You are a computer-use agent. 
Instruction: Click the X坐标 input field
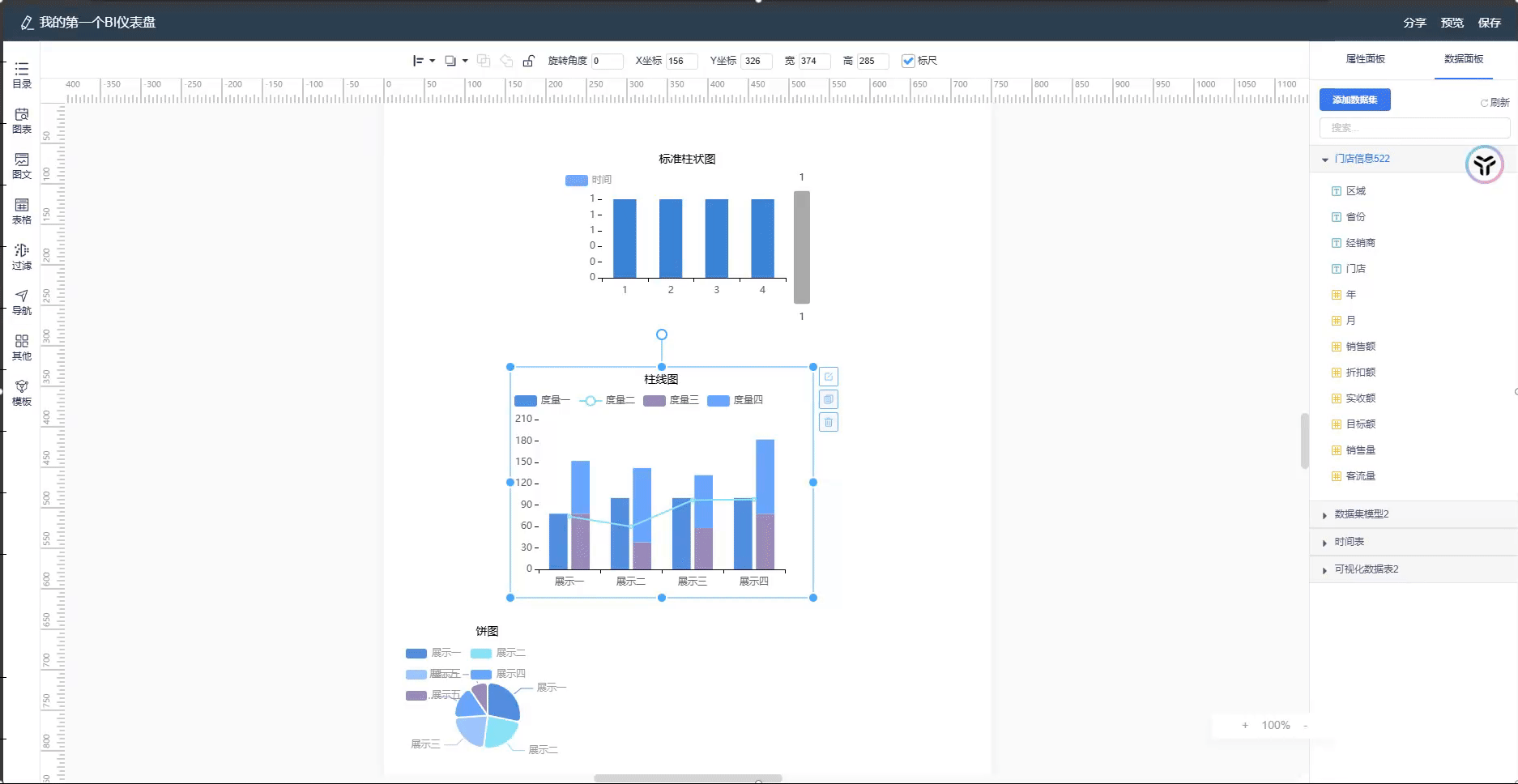[682, 61]
